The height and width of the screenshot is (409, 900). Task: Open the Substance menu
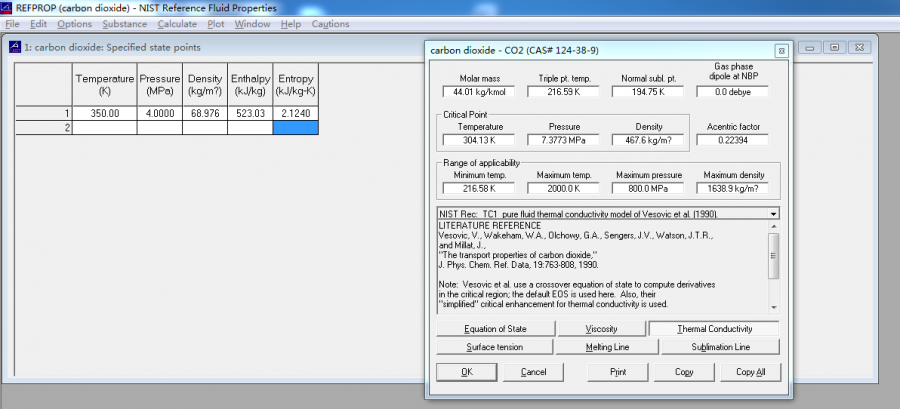click(125, 24)
